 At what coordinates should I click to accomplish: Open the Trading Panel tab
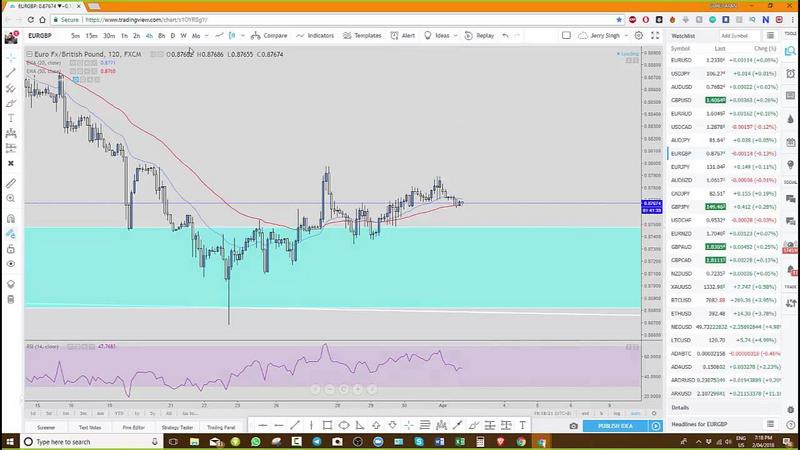tap(221, 427)
